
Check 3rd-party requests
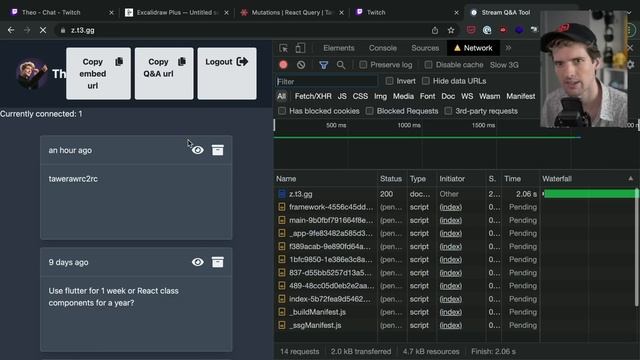pyautogui.click(x=448, y=111)
